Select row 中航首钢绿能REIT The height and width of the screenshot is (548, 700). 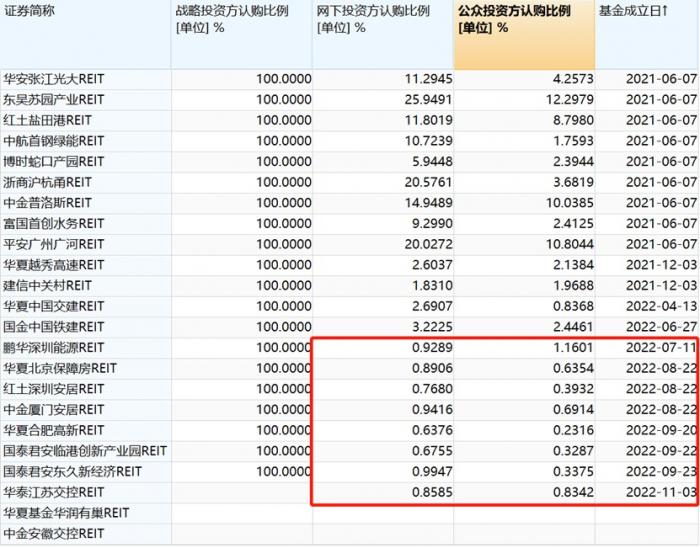pos(350,141)
